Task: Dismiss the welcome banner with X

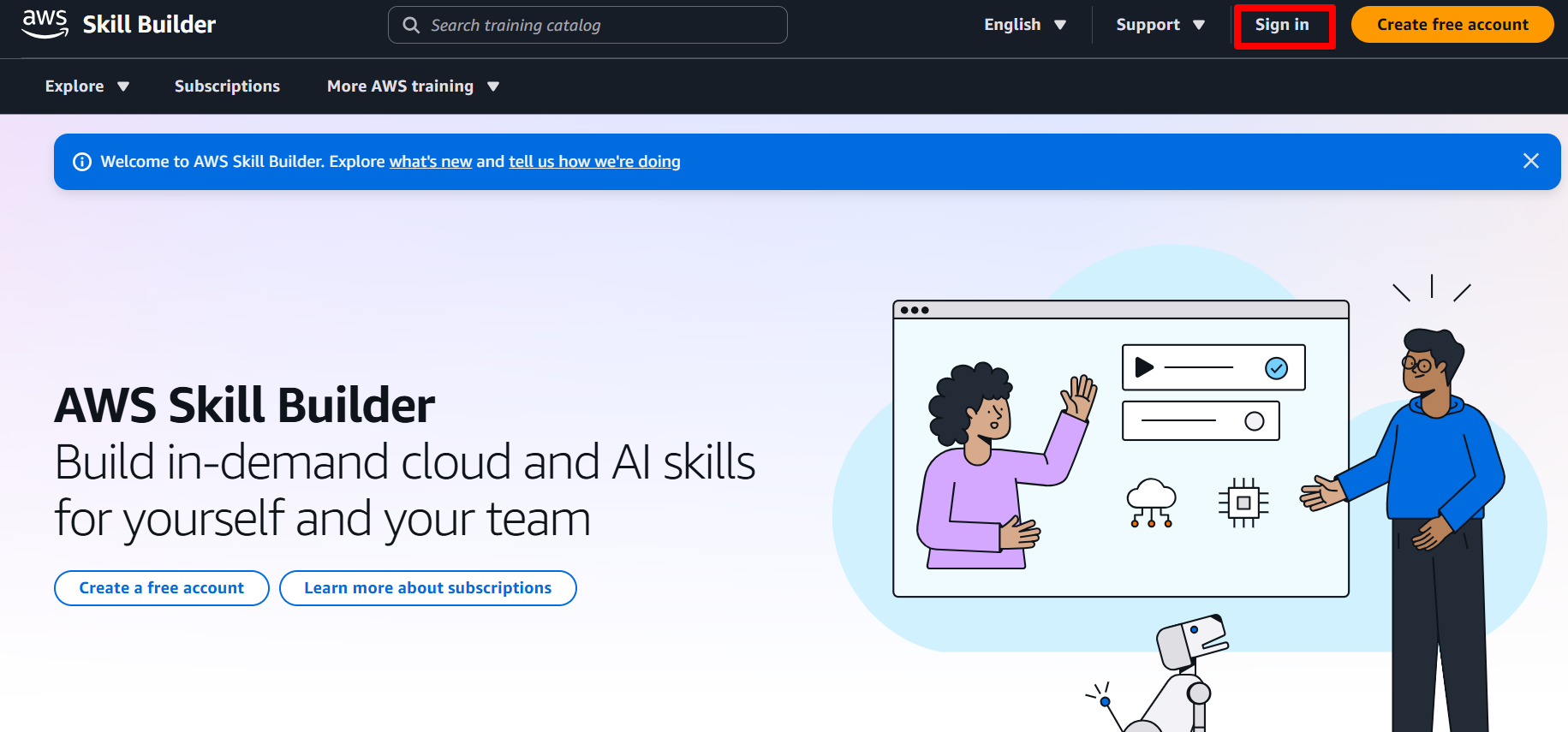Action: [x=1530, y=161]
